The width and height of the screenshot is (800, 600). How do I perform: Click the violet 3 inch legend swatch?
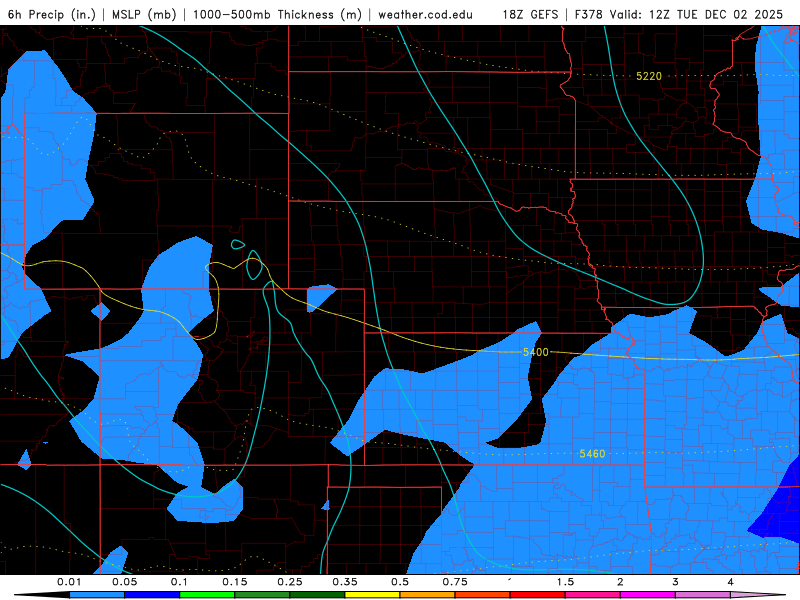[x=703, y=595]
